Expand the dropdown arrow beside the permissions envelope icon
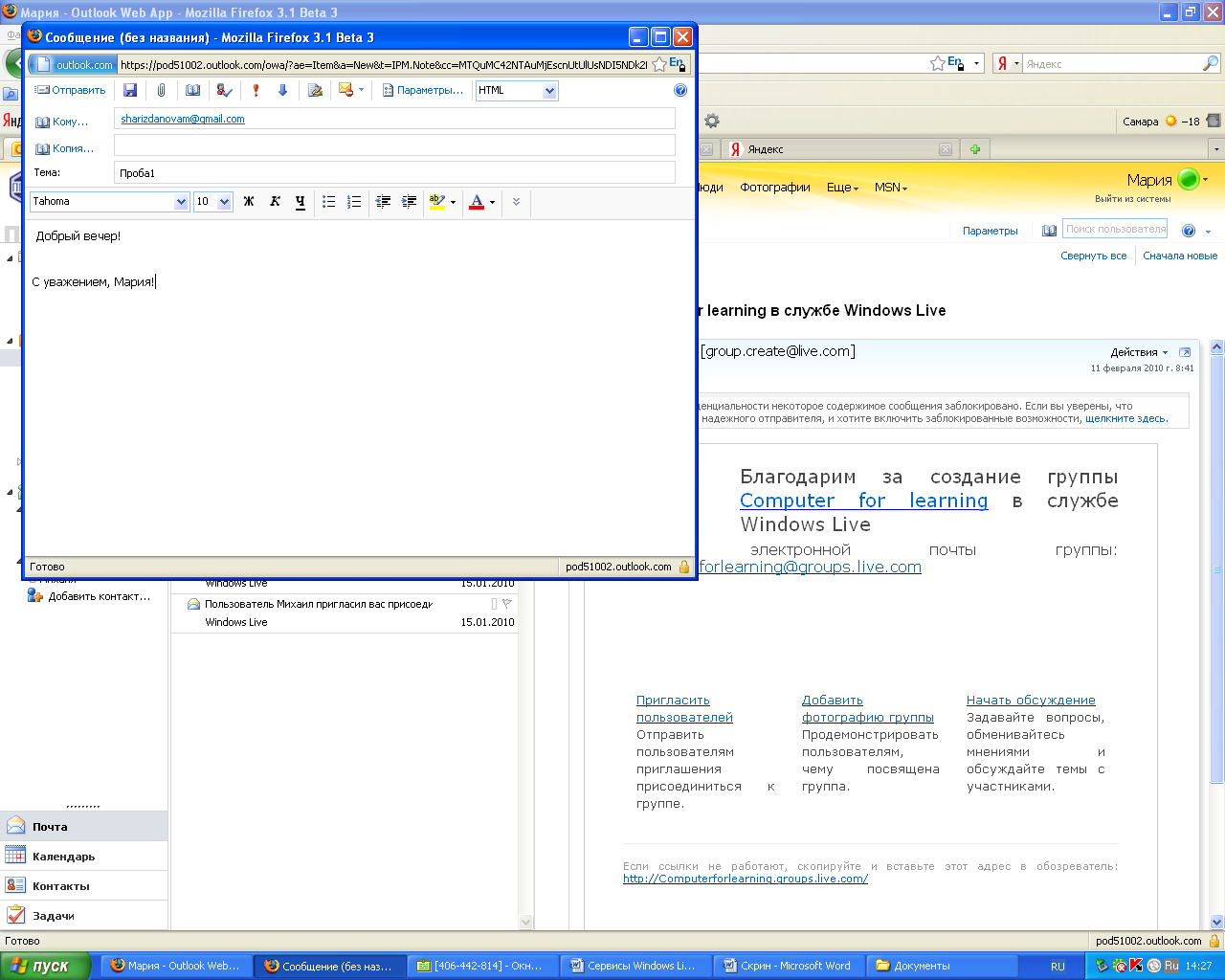The height and width of the screenshot is (980, 1225). (x=361, y=90)
